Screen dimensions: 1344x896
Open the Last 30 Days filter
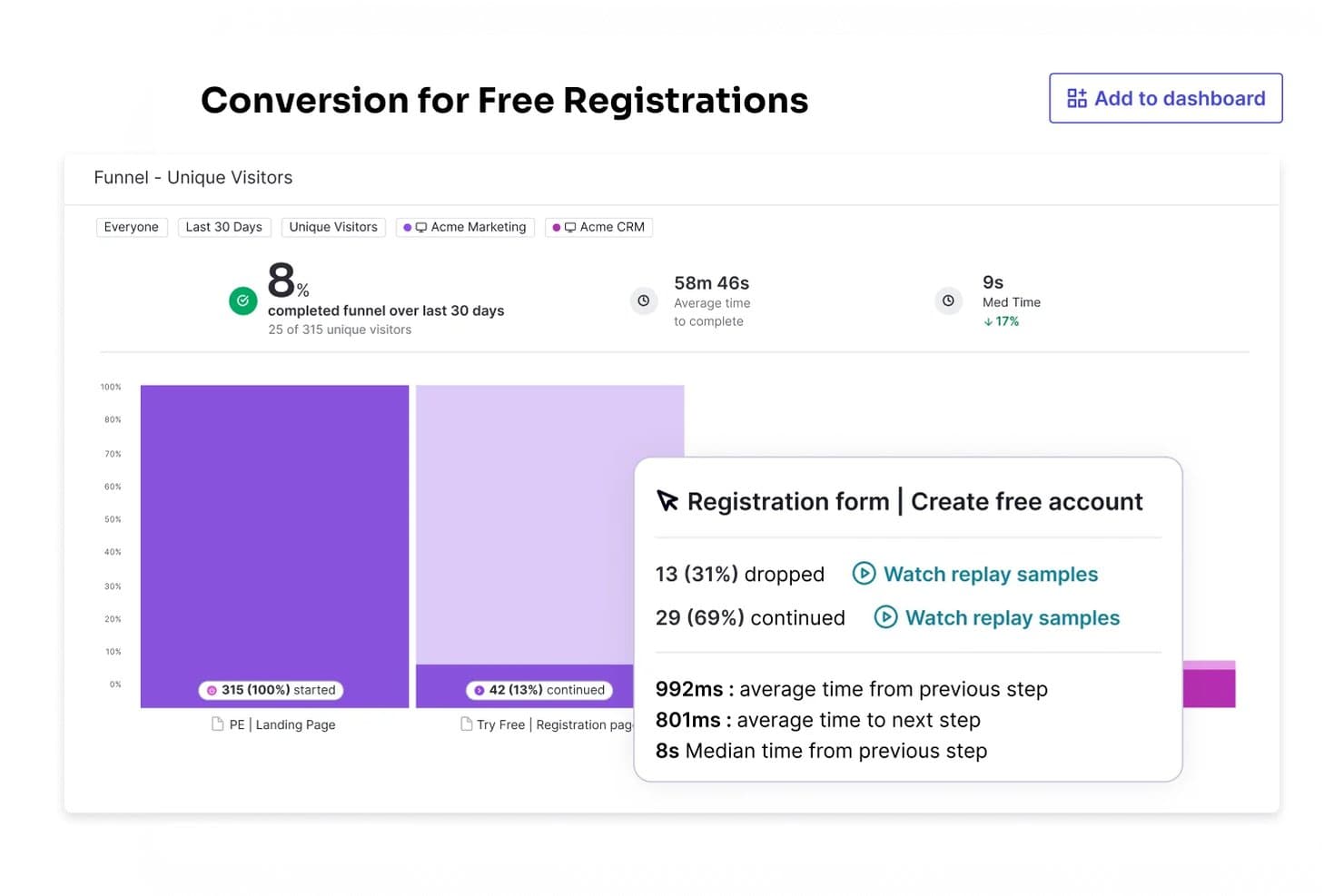223,227
